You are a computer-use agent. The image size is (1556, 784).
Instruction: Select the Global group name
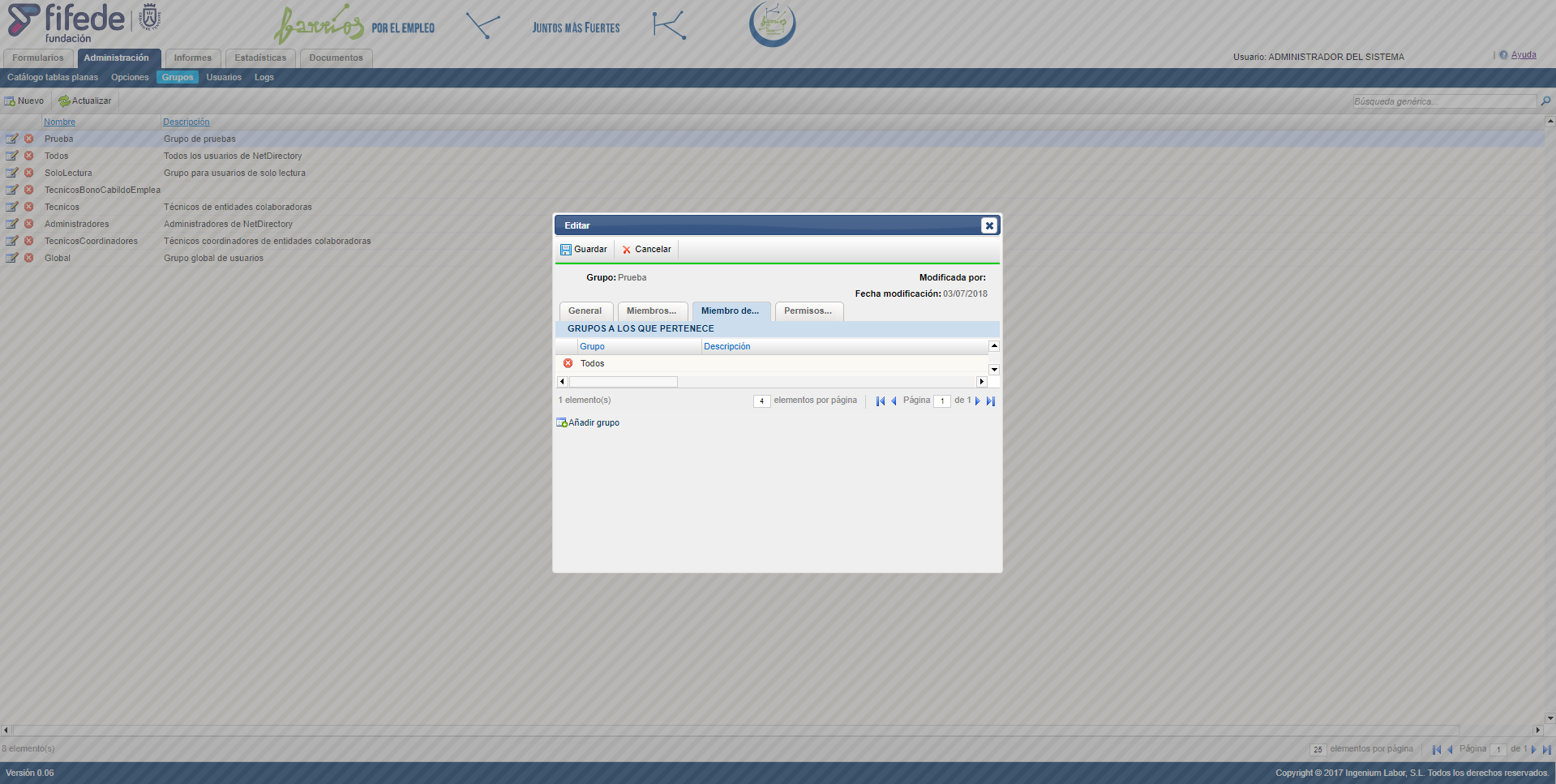(x=58, y=258)
